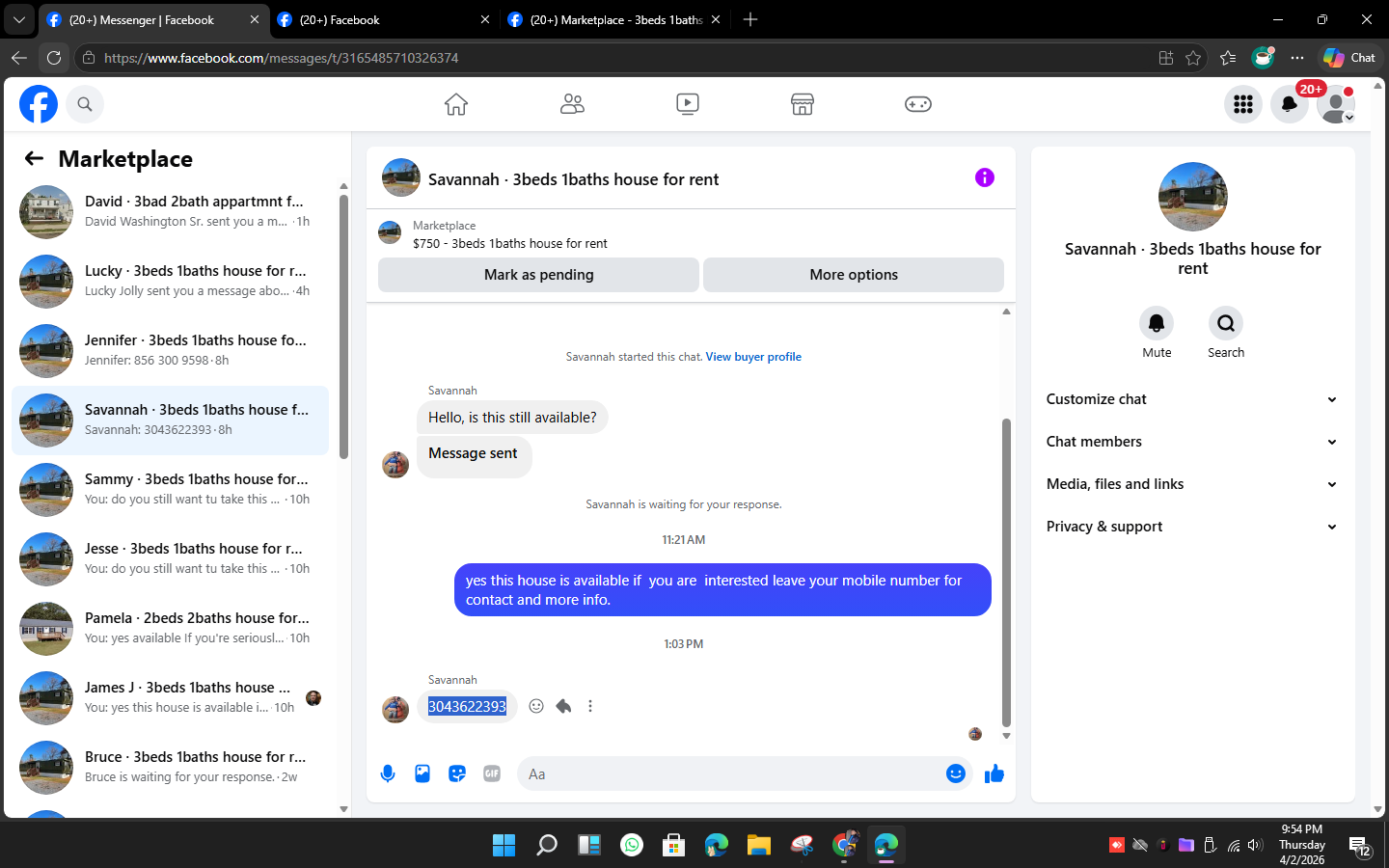Expand Media, files and links section
1389x868 pixels.
pos(1192,484)
